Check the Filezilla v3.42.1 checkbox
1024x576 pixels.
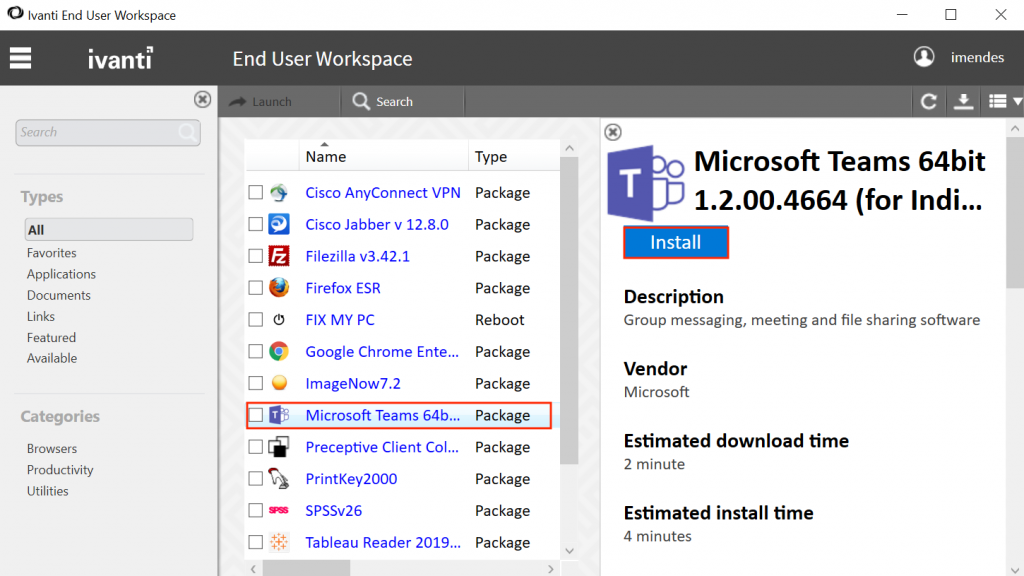click(x=255, y=256)
